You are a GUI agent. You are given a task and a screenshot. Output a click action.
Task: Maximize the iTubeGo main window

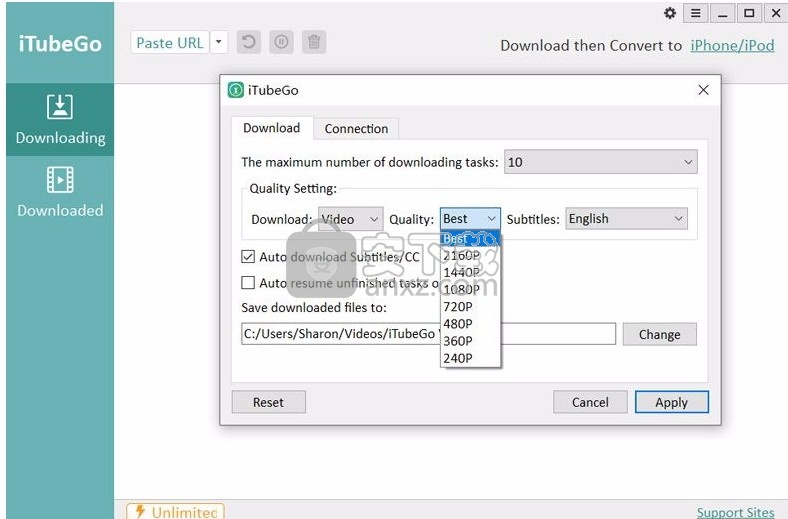(x=749, y=13)
